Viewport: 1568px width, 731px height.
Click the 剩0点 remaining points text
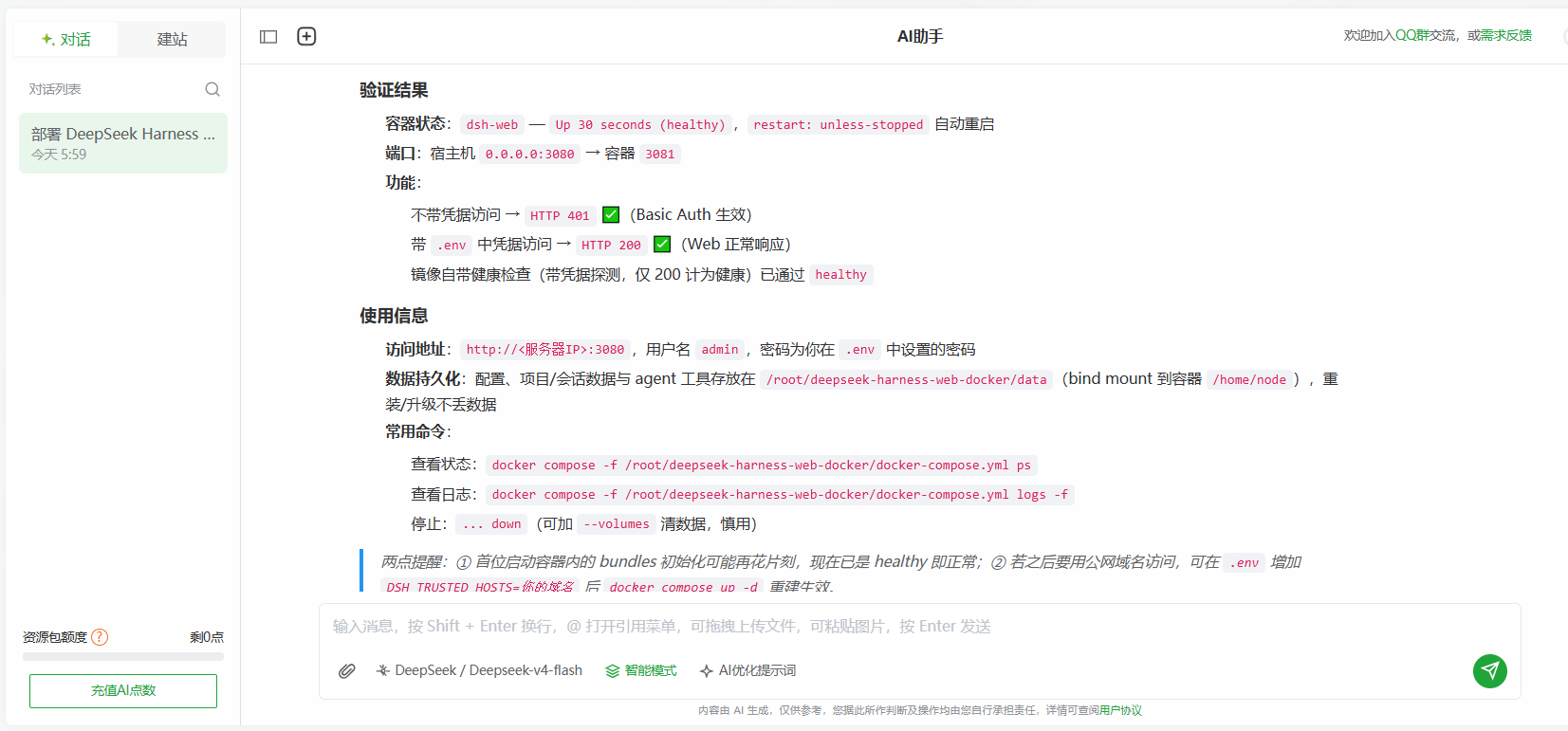point(207,637)
